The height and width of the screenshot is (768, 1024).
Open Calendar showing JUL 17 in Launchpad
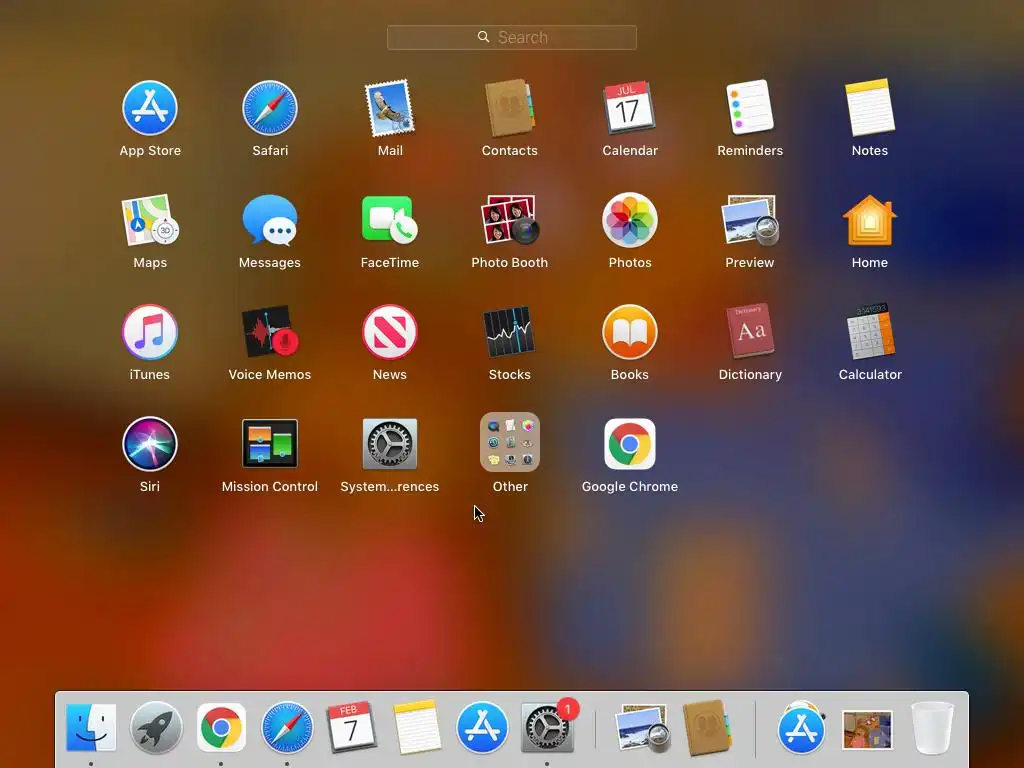[630, 108]
